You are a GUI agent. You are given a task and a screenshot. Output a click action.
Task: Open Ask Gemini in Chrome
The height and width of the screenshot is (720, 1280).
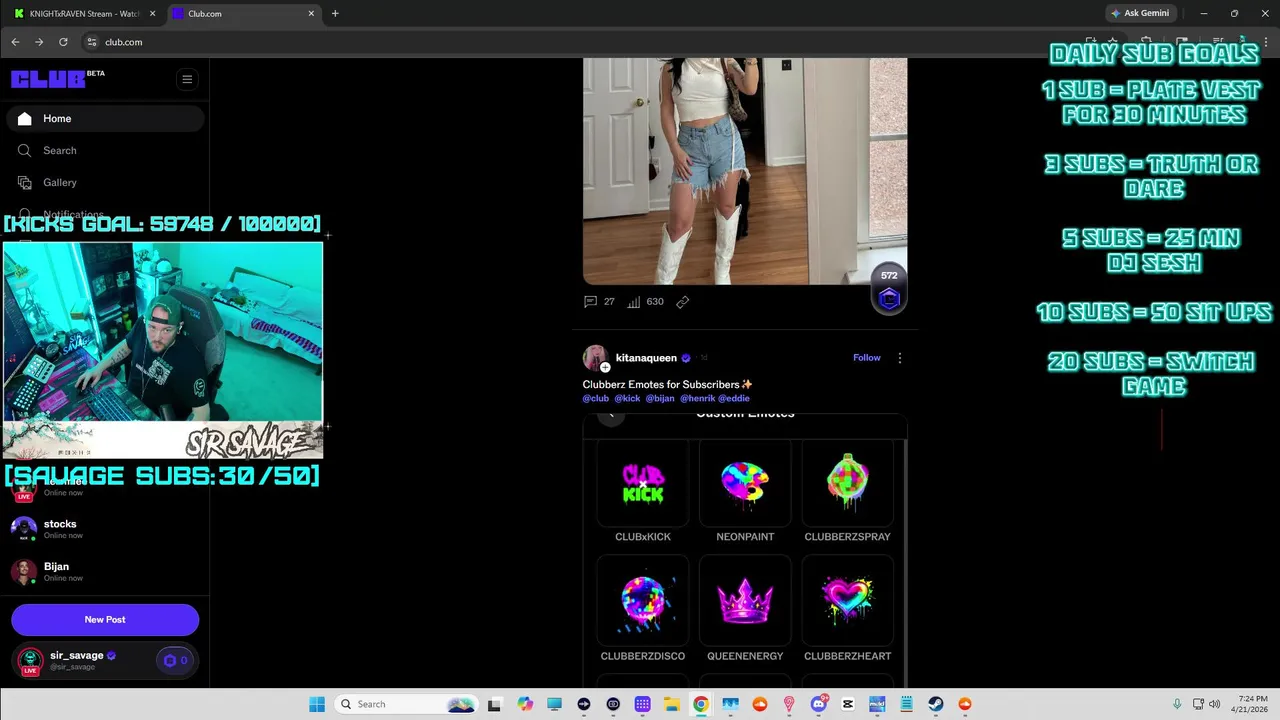click(x=1140, y=14)
